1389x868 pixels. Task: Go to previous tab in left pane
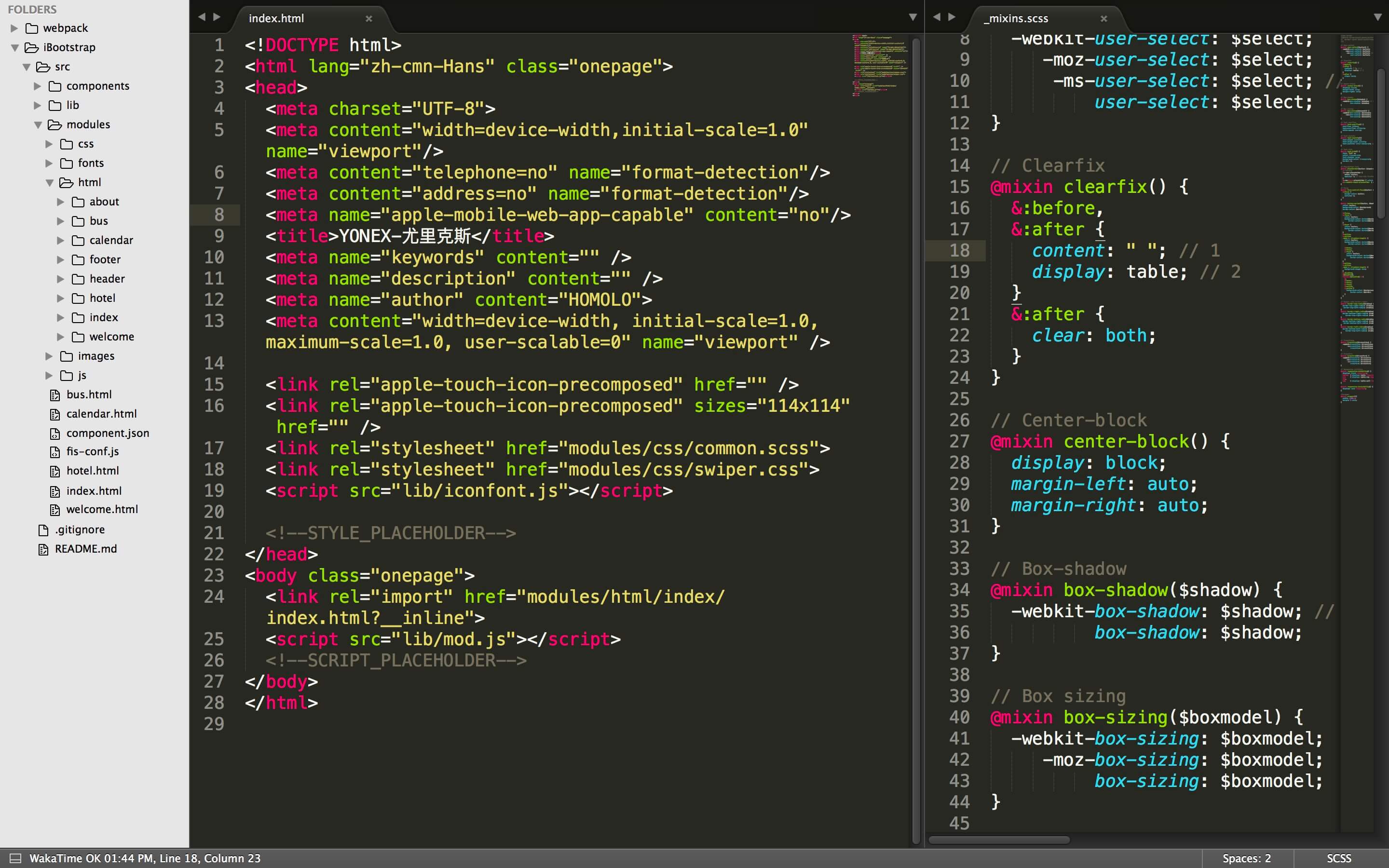202,17
